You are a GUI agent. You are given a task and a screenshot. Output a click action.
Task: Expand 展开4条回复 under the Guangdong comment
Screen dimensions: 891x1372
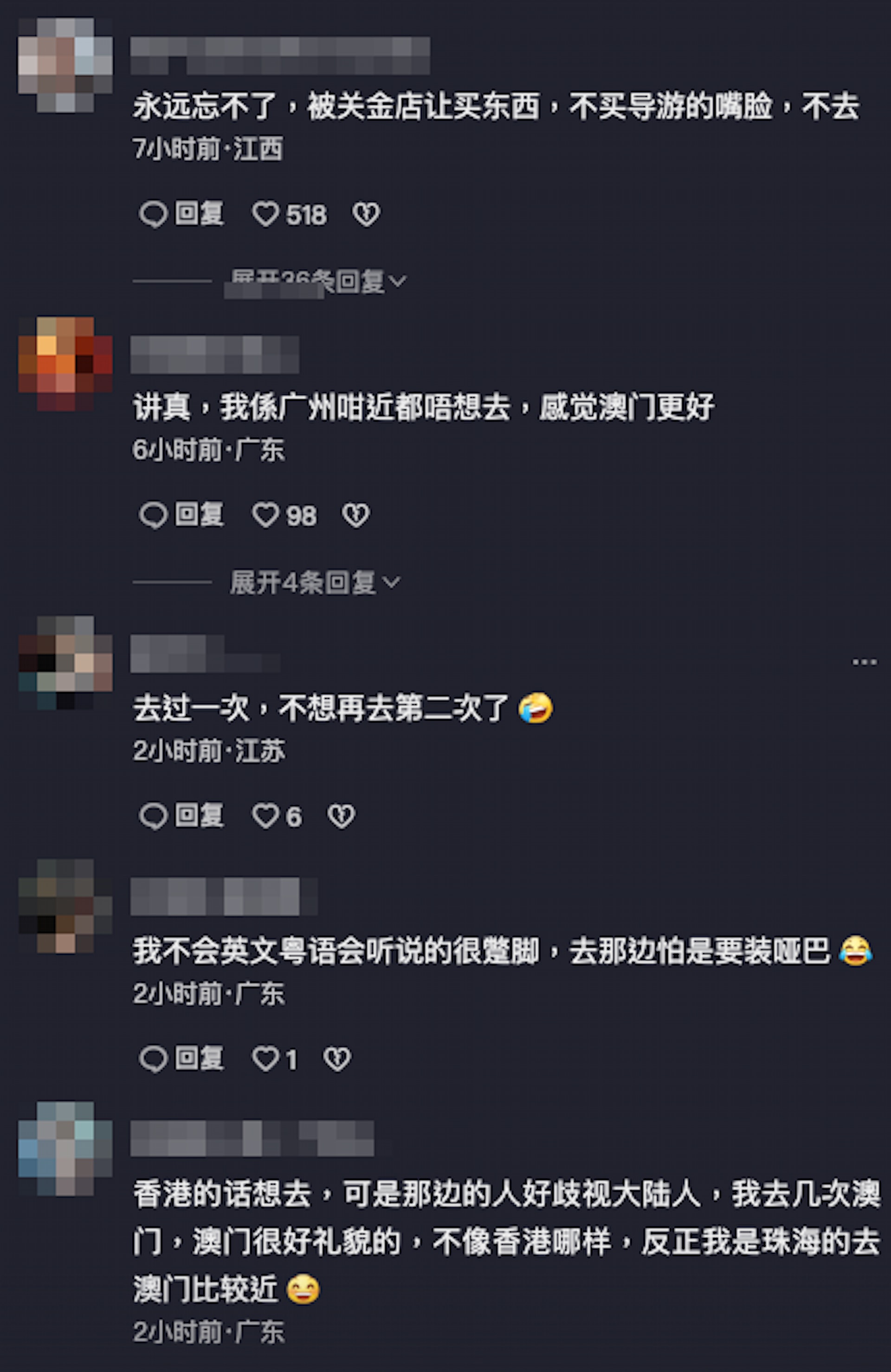pyautogui.click(x=315, y=582)
